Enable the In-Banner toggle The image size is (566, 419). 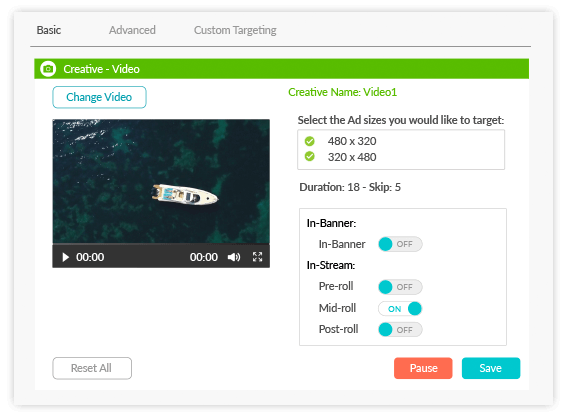pyautogui.click(x=400, y=244)
